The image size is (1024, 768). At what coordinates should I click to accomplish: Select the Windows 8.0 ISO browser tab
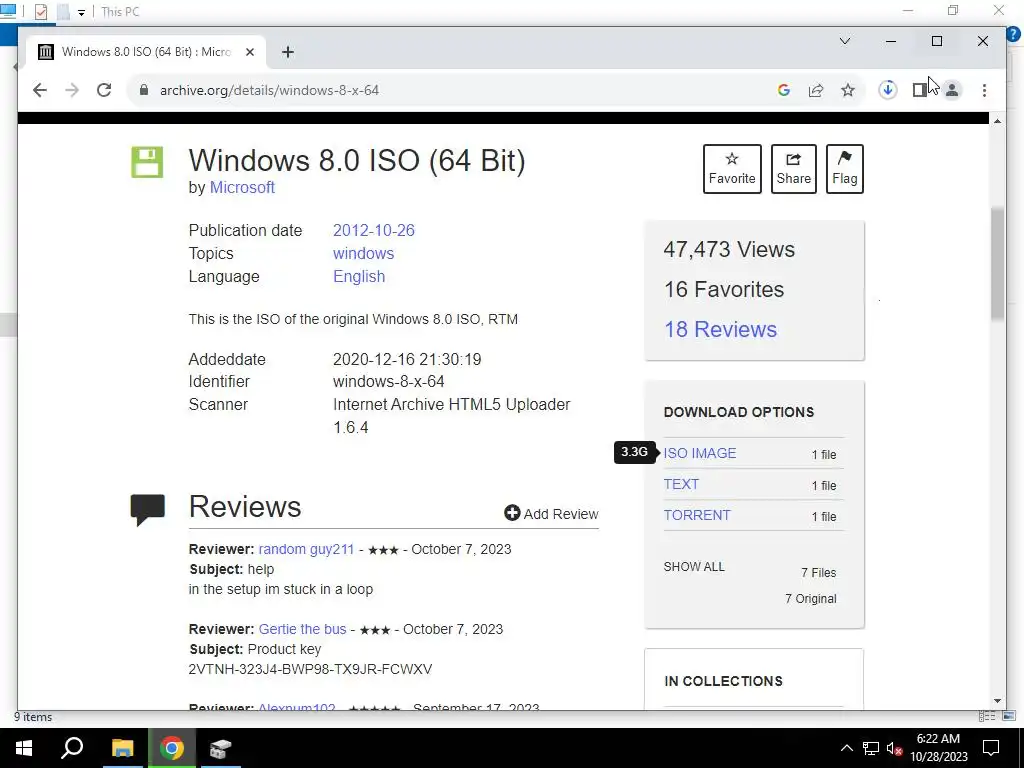point(145,52)
